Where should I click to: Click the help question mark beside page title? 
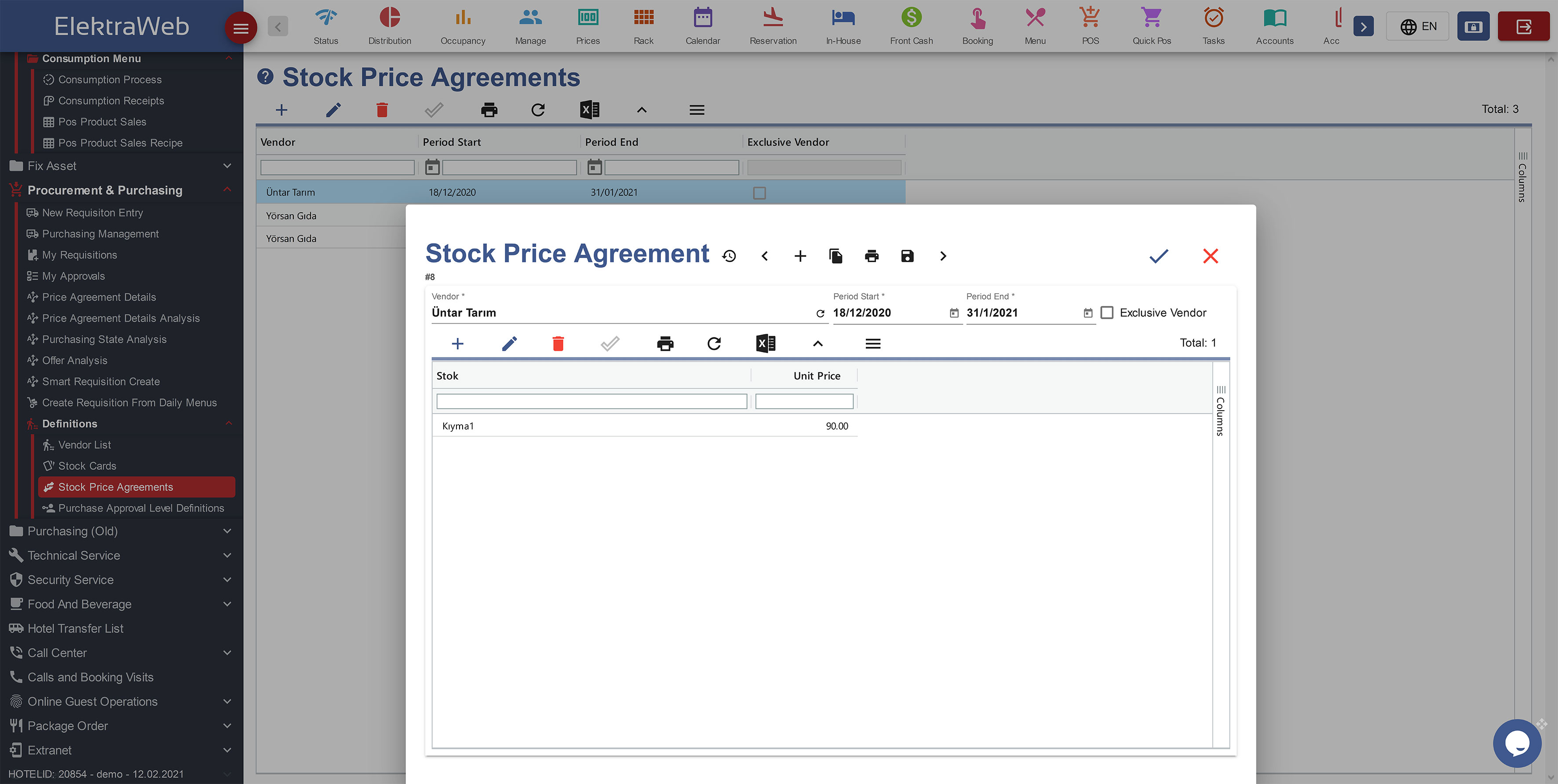pyautogui.click(x=266, y=76)
